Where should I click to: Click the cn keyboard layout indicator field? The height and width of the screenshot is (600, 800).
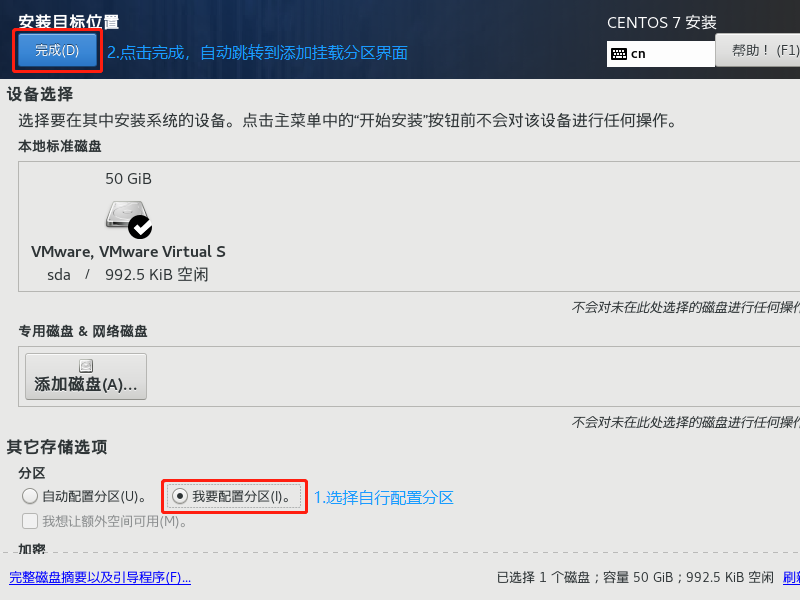[661, 54]
